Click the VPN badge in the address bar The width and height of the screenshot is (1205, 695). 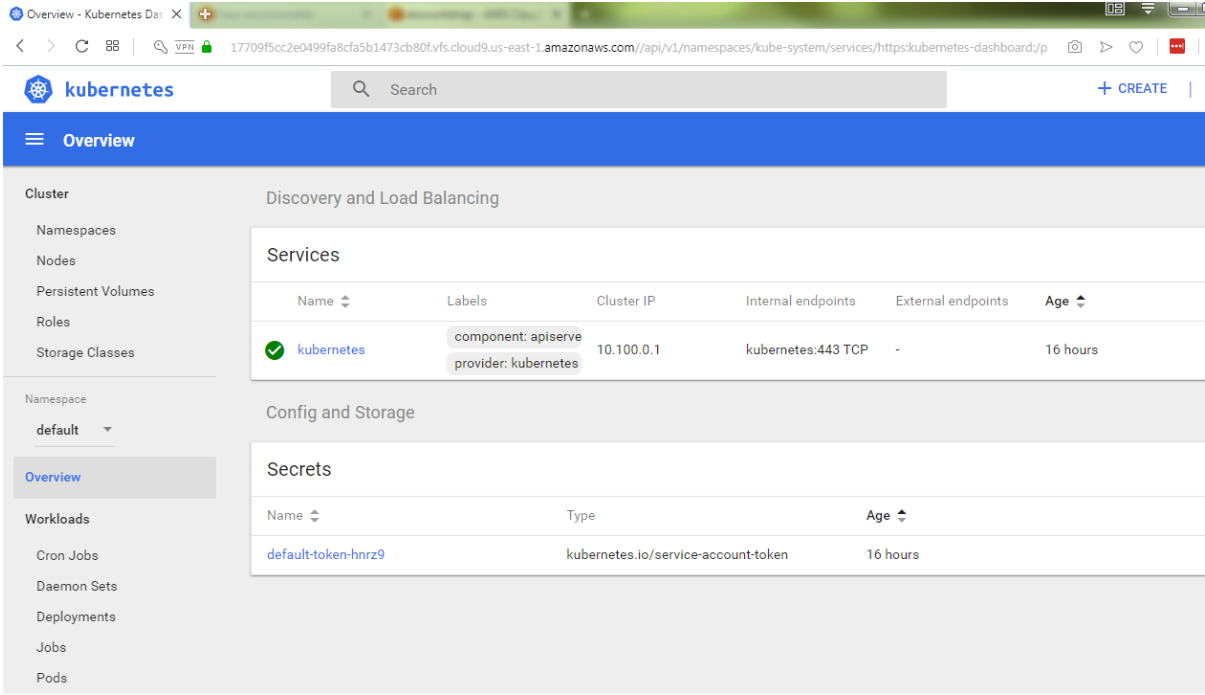pos(182,46)
